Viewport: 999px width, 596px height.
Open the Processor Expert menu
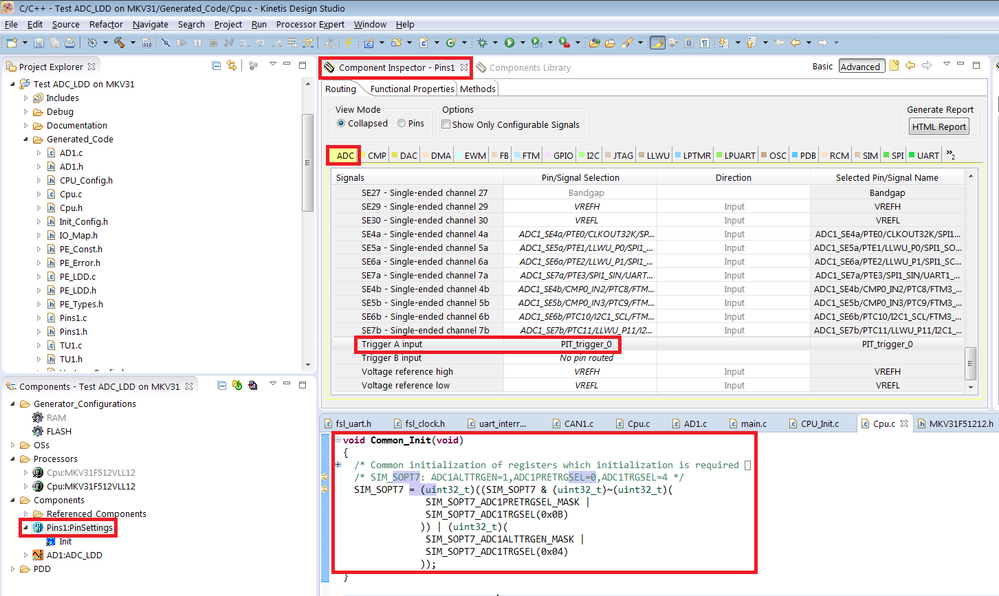(310, 24)
